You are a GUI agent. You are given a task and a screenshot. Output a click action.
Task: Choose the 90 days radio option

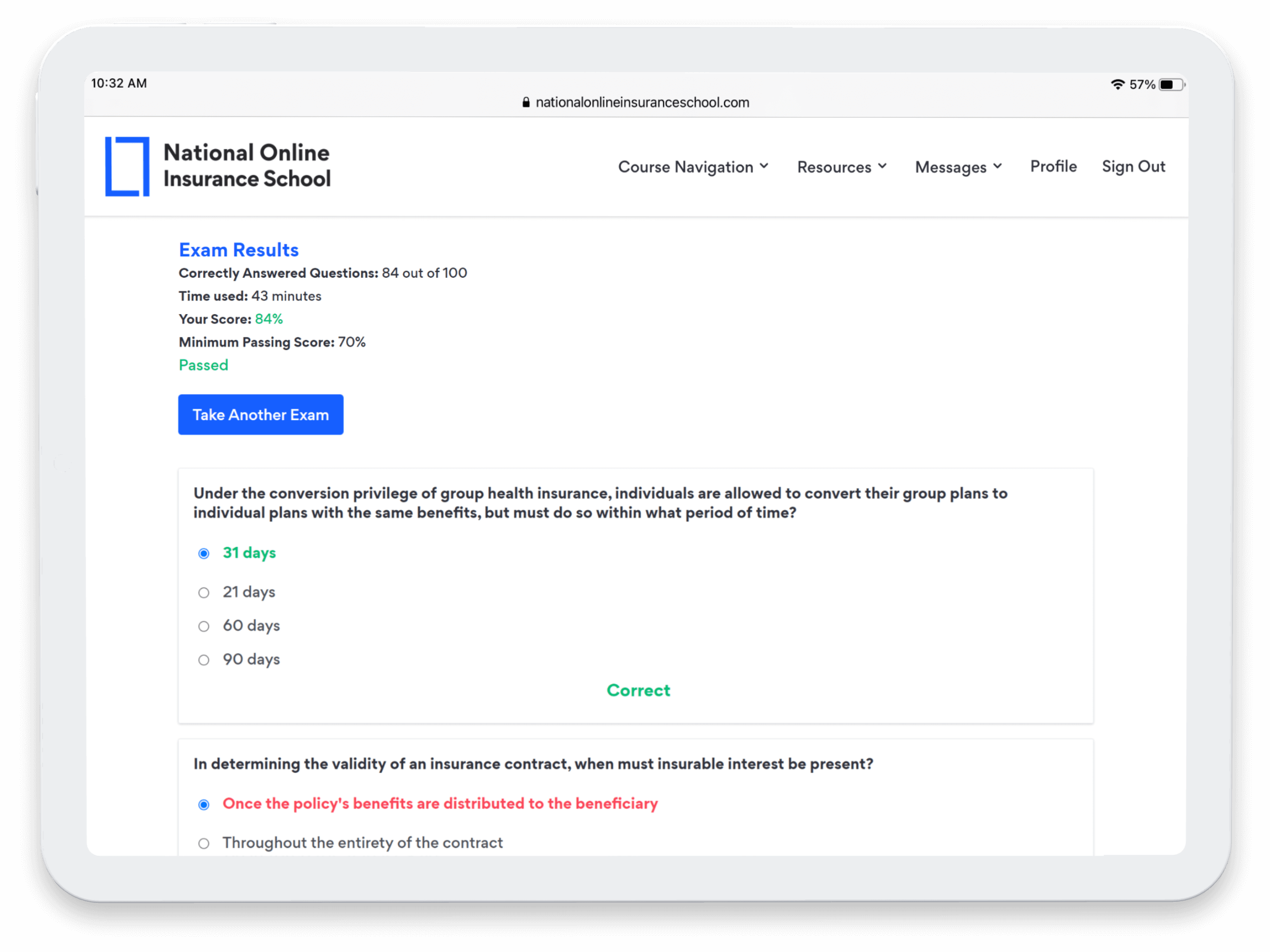click(x=204, y=660)
